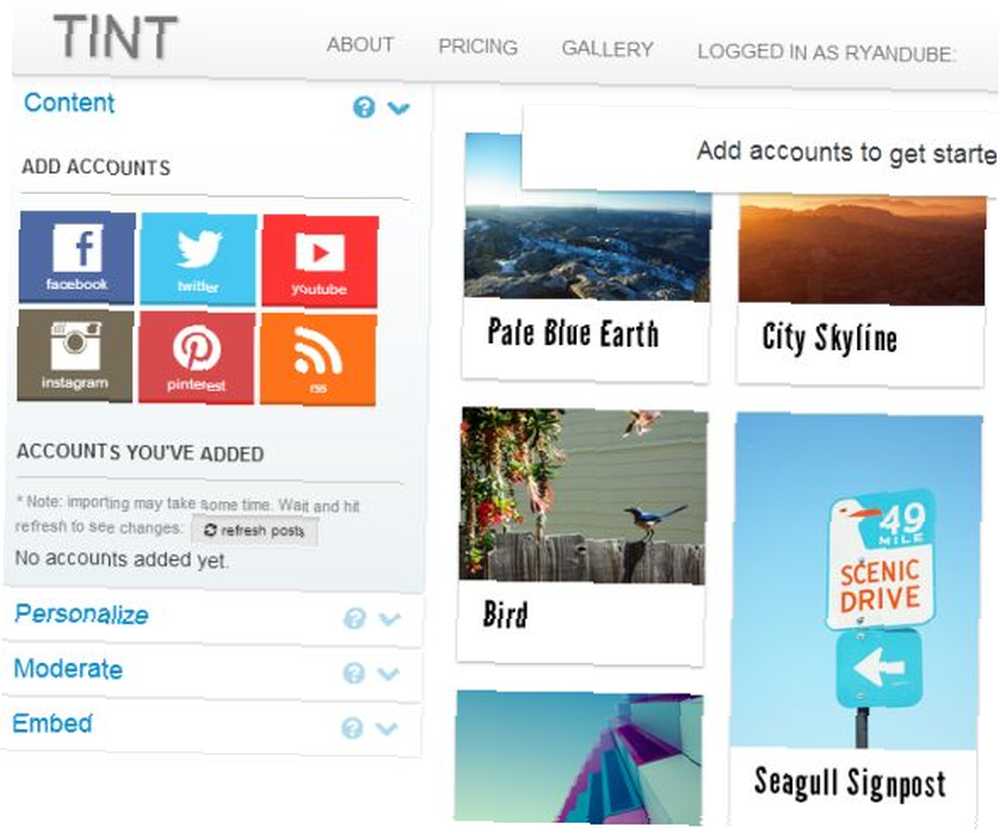Open the Personalize section help icon
Viewport: 1000px width, 833px height.
click(355, 618)
